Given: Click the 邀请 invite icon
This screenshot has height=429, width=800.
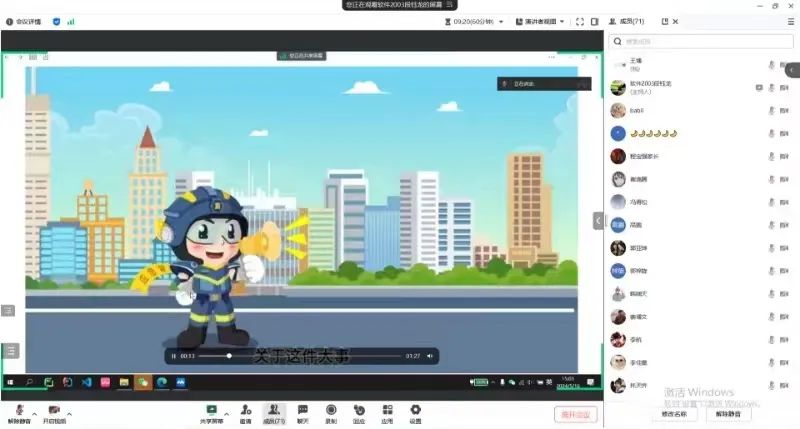Looking at the screenshot, I should [245, 411].
